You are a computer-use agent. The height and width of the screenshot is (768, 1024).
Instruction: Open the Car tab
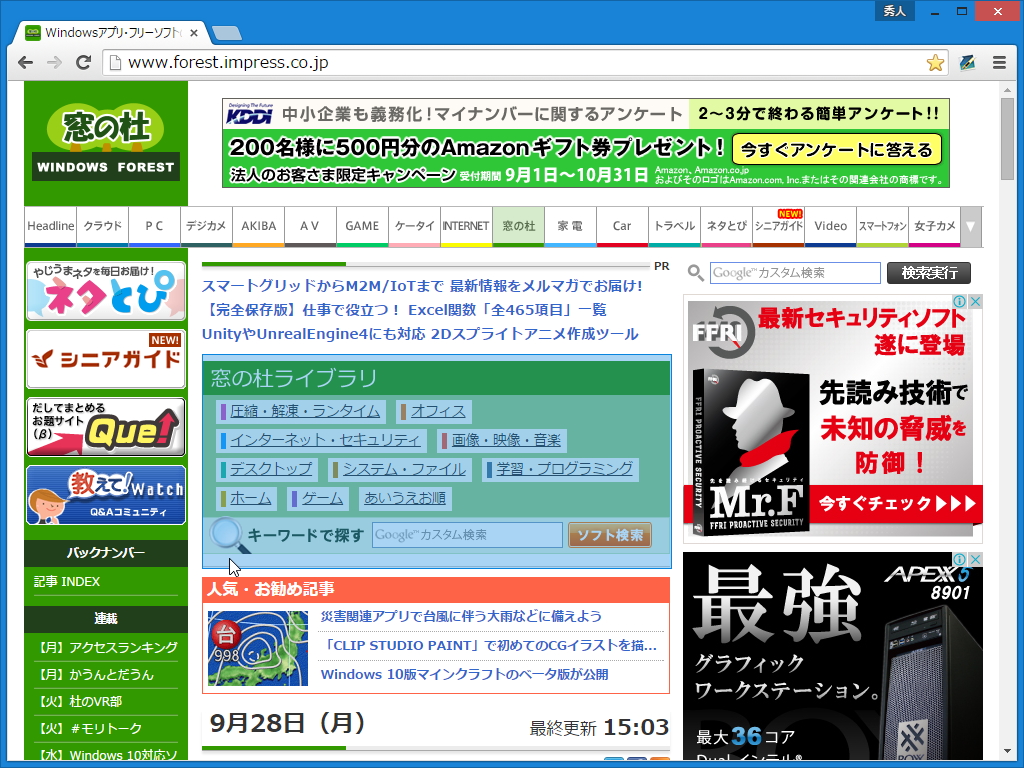[x=622, y=226]
